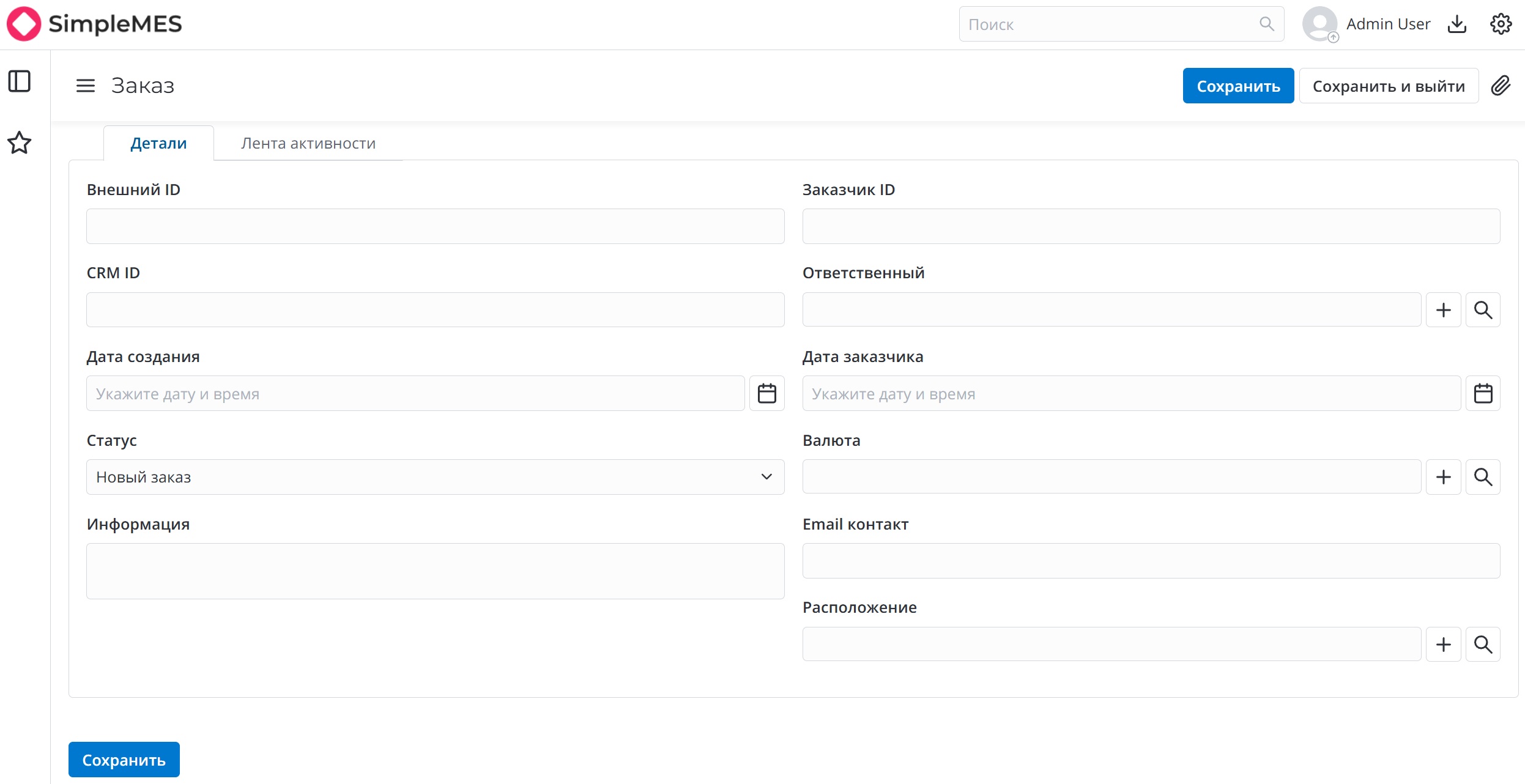Click the bottom Сохранить button
1525x784 pixels.
(x=124, y=760)
